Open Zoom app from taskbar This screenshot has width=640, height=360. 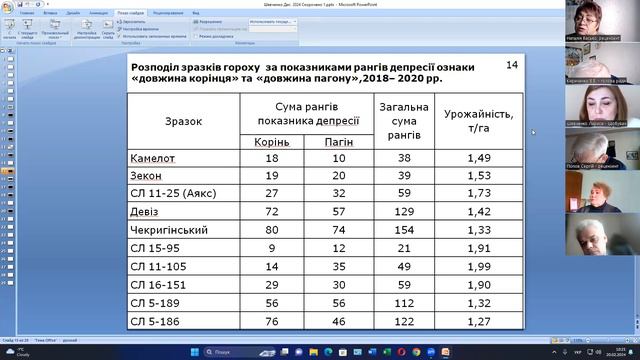click(431, 352)
